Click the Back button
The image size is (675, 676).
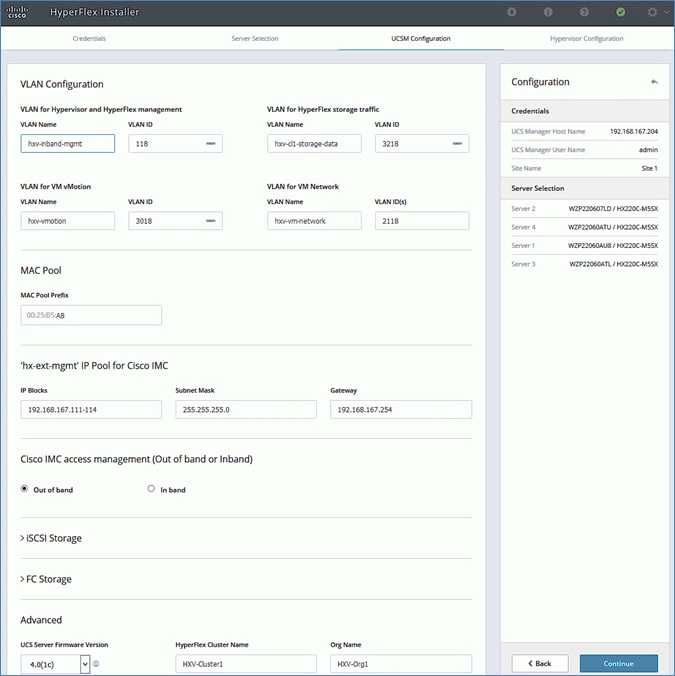pyautogui.click(x=540, y=663)
